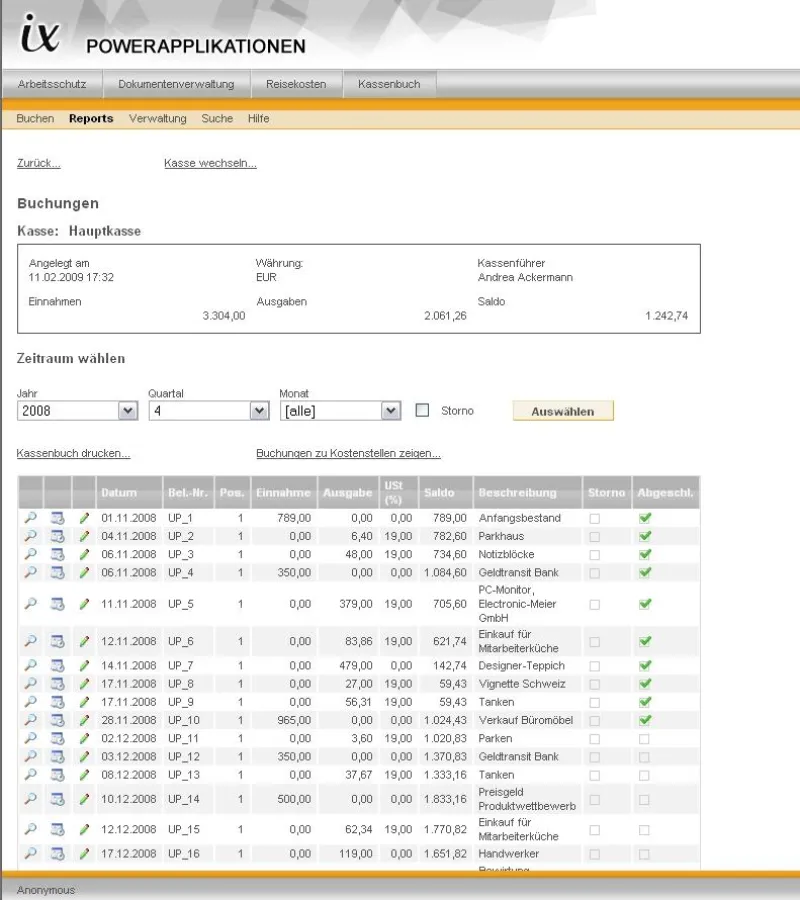Edit the Handwerker entry with the pencil icon
This screenshot has height=900, width=800.
[x=84, y=854]
